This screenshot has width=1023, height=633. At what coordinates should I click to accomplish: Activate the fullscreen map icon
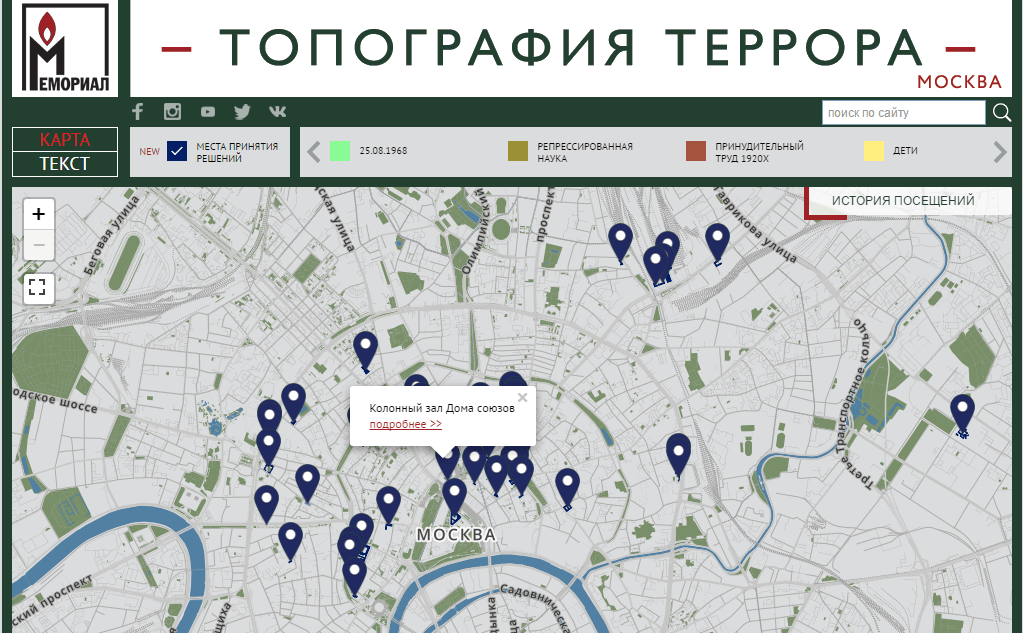[x=37, y=289]
